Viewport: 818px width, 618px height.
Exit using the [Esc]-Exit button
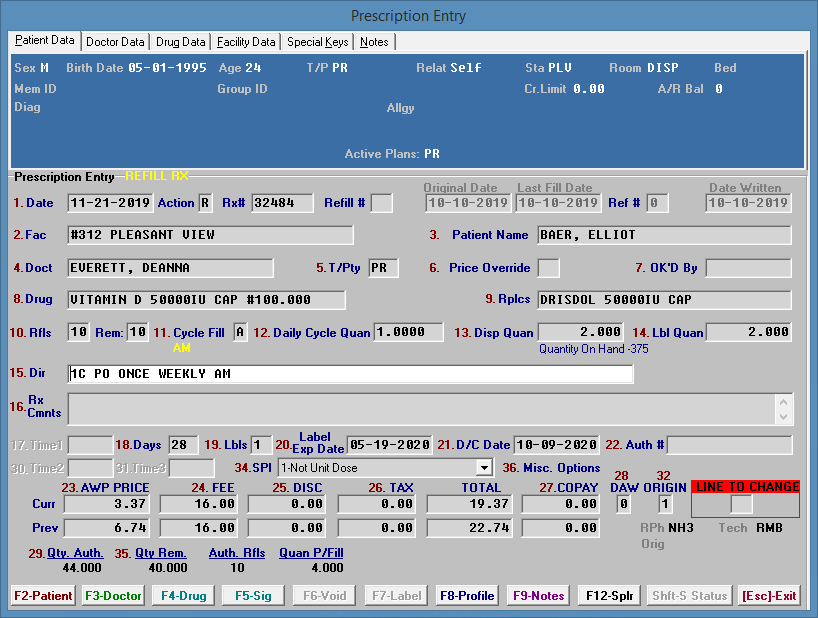tap(769, 595)
